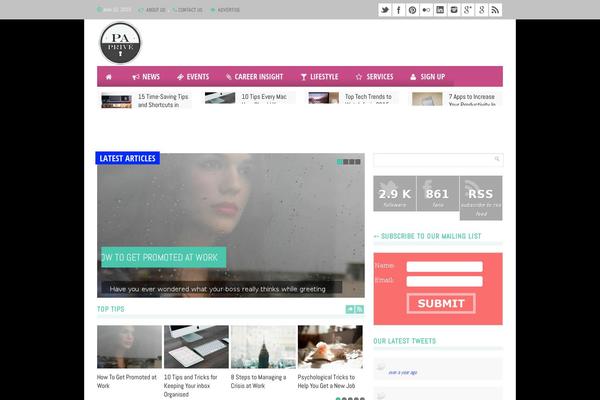Open the How To Get Promoted At Work slide title
Image resolution: width=600 pixels, height=400 pixels.
pos(163,257)
